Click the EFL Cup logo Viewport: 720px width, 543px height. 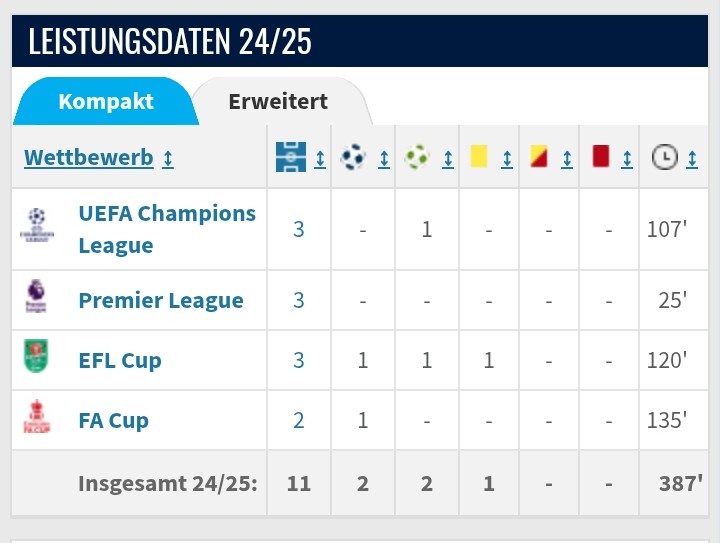(x=37, y=358)
